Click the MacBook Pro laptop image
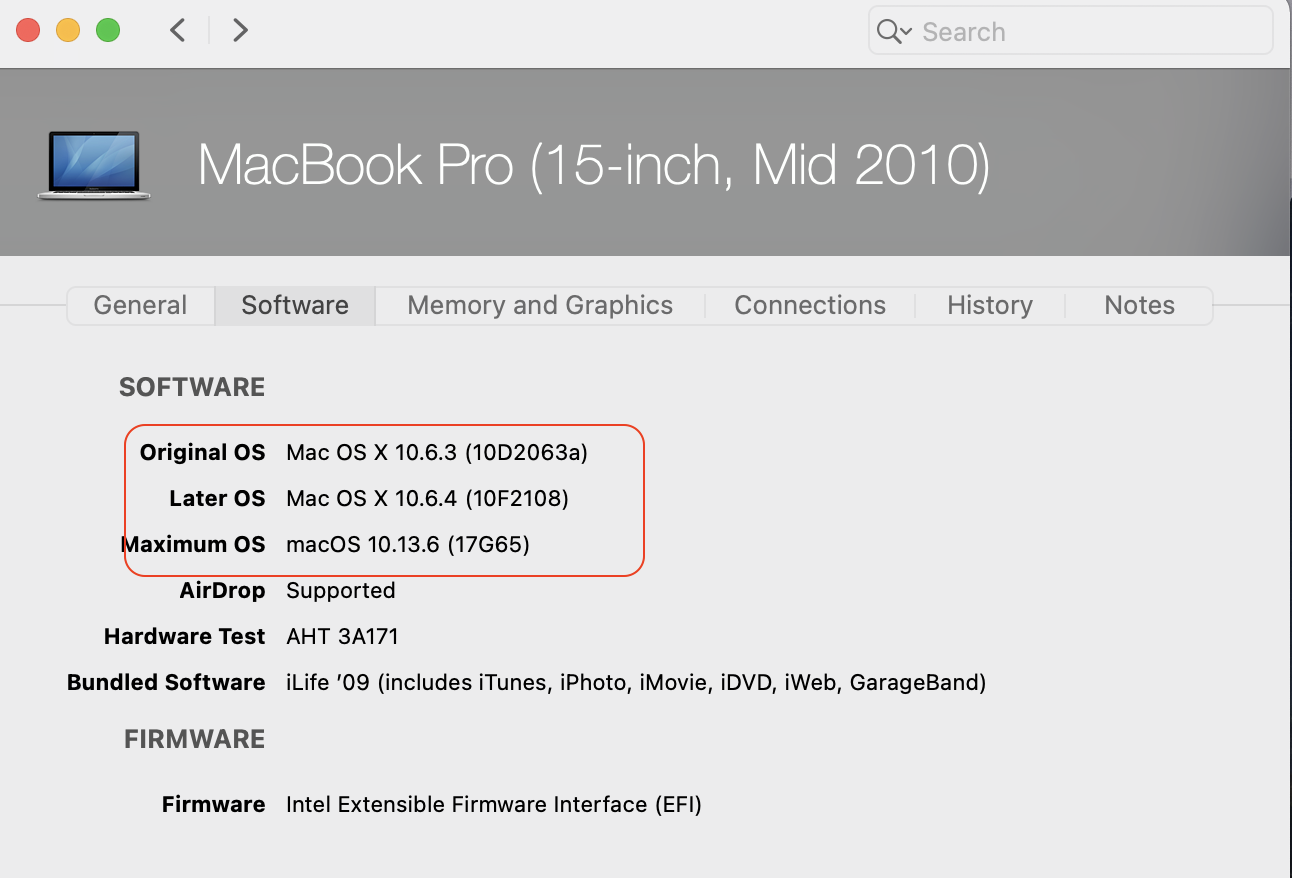Image resolution: width=1292 pixels, height=878 pixels. pos(94,165)
